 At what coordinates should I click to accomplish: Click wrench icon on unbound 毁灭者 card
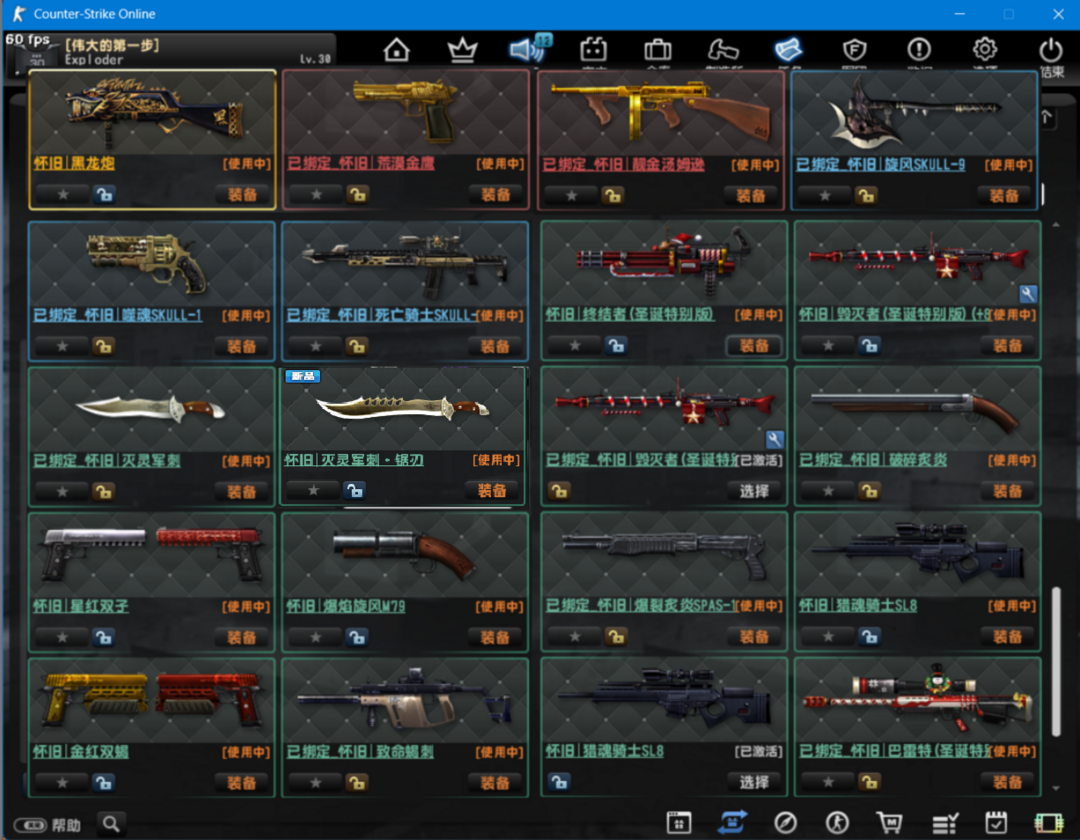pos(1028,294)
